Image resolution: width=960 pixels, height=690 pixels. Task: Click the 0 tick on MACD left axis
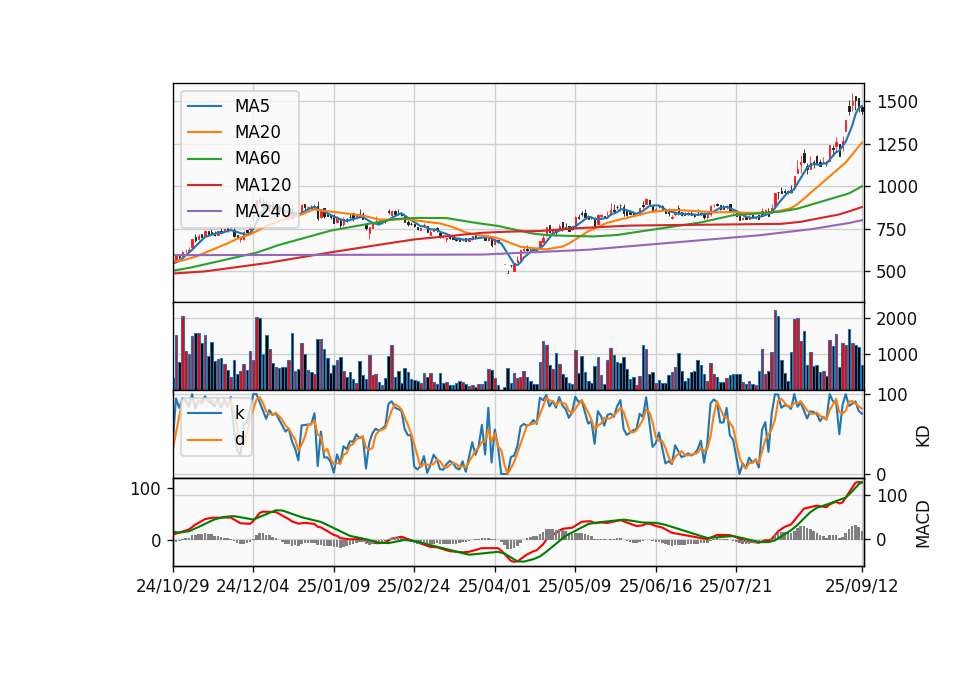[x=156, y=541]
